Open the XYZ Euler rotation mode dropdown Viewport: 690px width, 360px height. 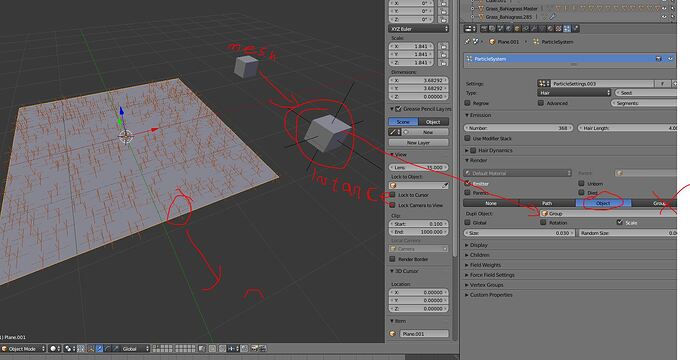tap(418, 29)
